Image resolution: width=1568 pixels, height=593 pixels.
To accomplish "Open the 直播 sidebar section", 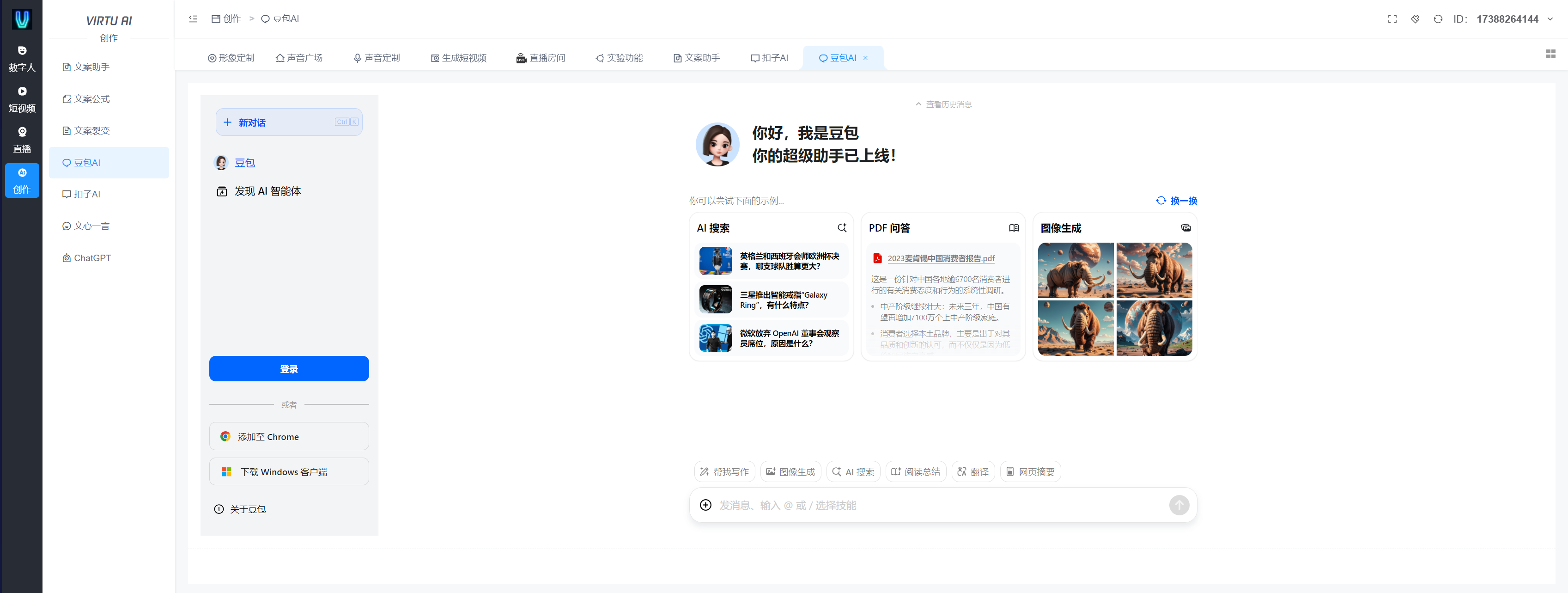I will click(x=22, y=140).
